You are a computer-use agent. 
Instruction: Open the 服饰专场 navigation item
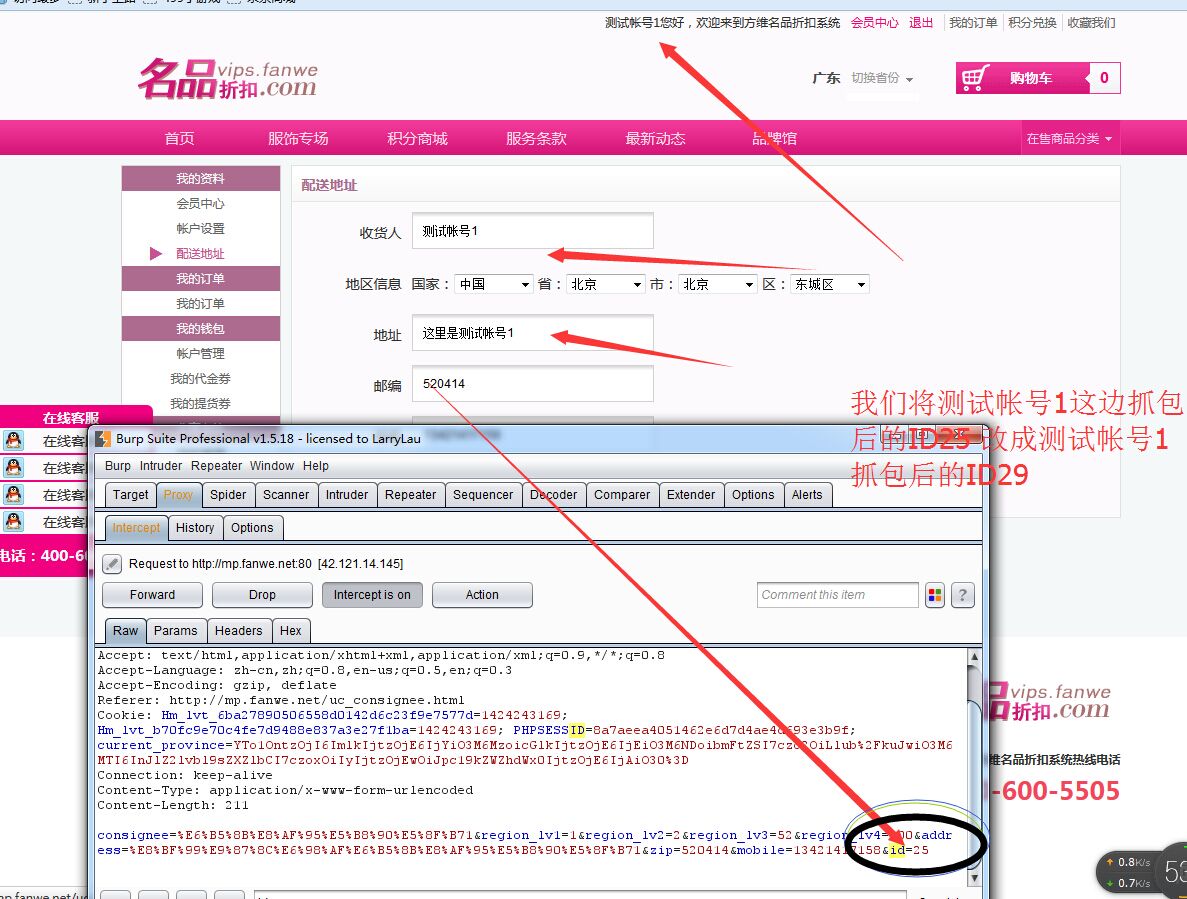point(298,138)
